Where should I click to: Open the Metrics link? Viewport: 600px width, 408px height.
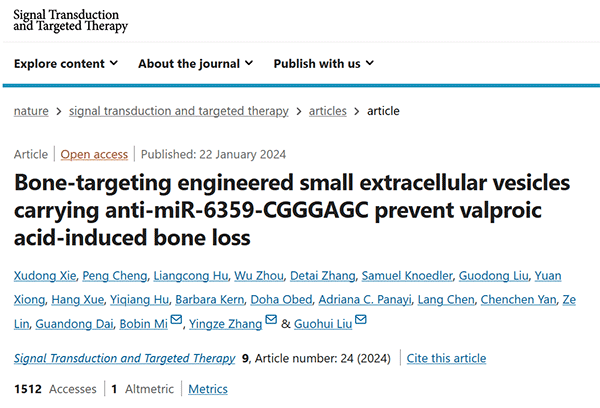[208, 388]
